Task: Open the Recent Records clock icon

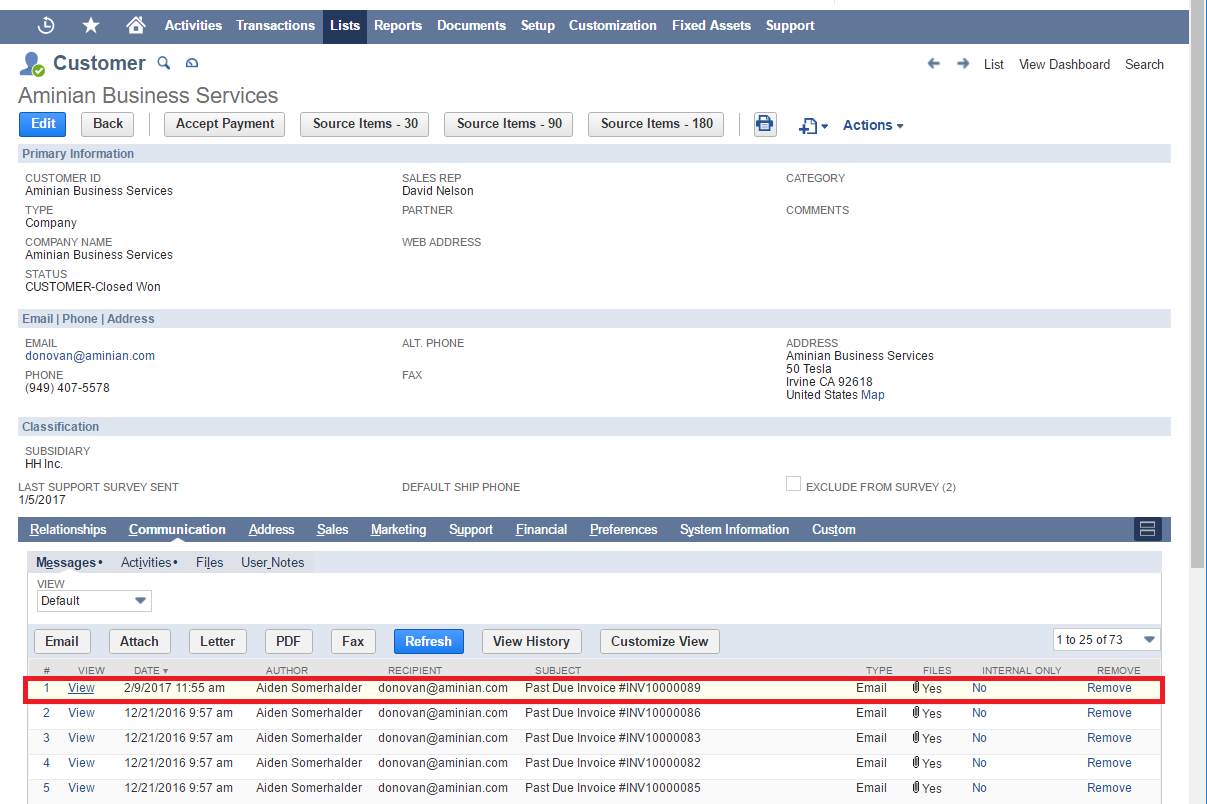Action: point(46,25)
